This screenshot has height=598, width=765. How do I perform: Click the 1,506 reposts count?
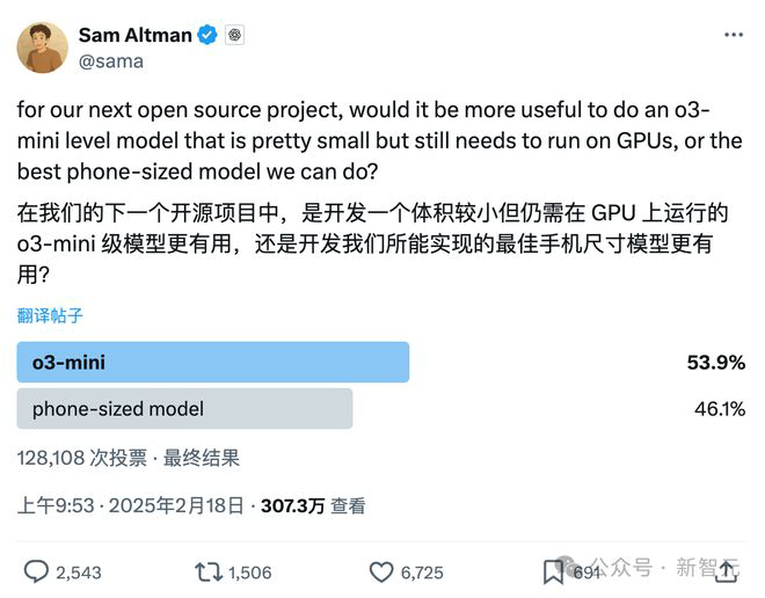coord(250,573)
